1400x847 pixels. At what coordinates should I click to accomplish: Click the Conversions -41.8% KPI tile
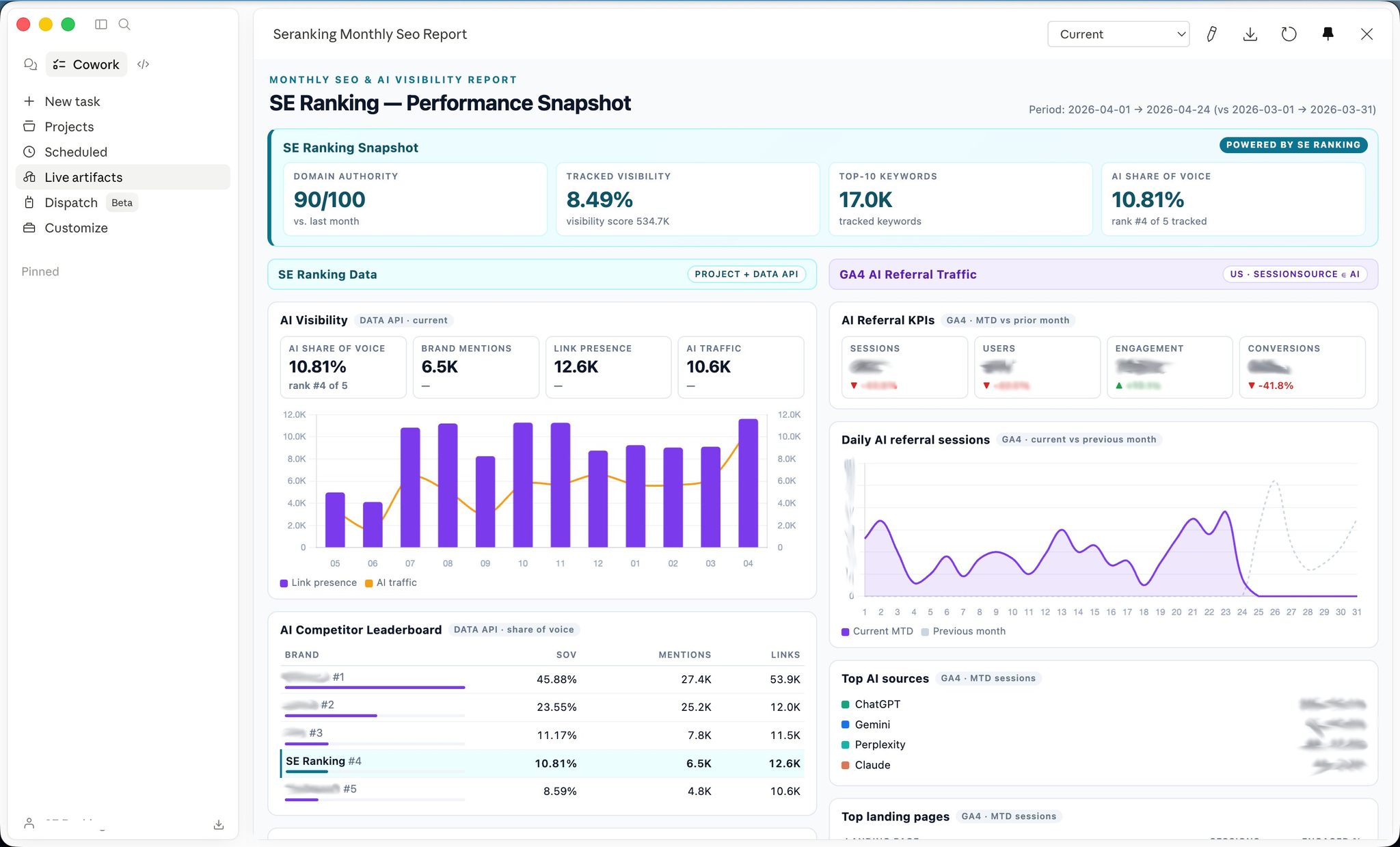[x=1302, y=367]
